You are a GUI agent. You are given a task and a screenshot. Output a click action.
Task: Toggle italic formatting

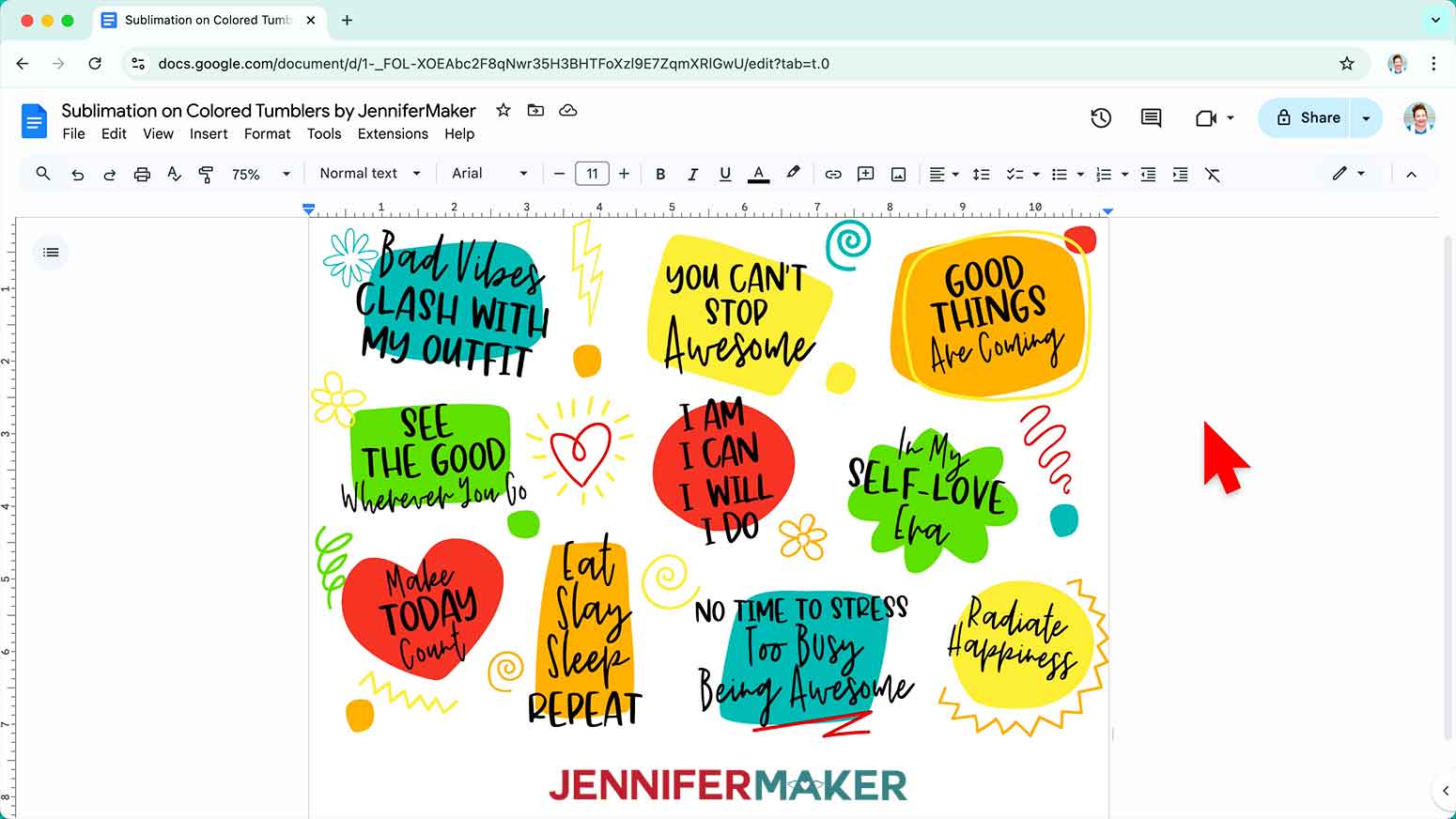coord(692,174)
